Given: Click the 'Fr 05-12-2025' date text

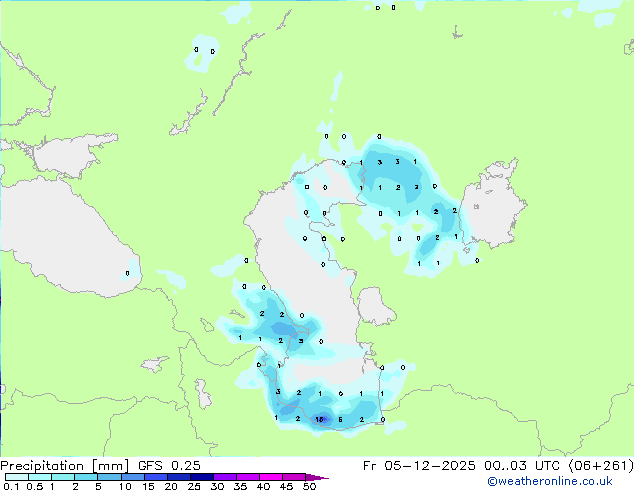Looking at the screenshot, I should (x=418, y=466).
